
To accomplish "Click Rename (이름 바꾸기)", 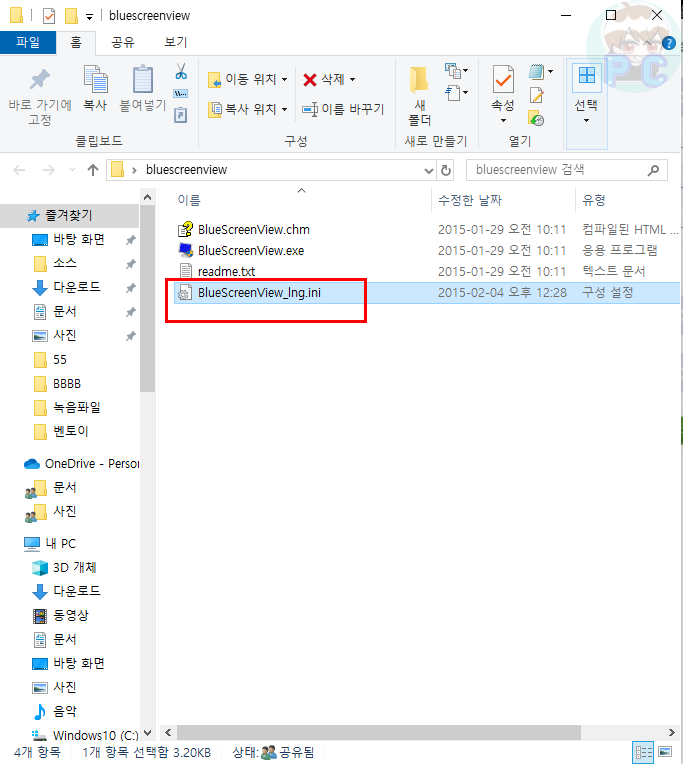I will (x=343, y=109).
